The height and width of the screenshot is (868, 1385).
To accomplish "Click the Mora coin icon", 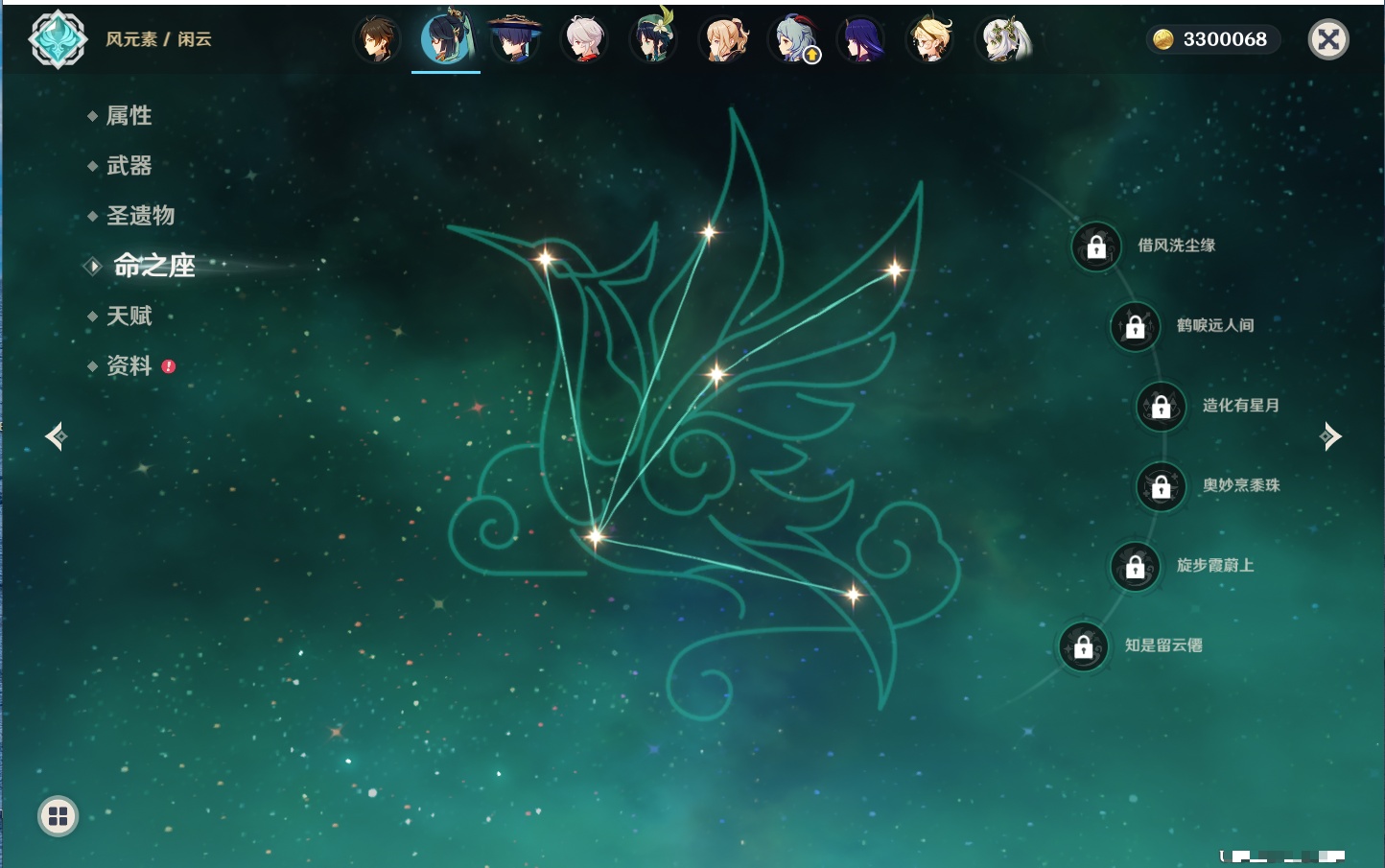I will [1163, 39].
